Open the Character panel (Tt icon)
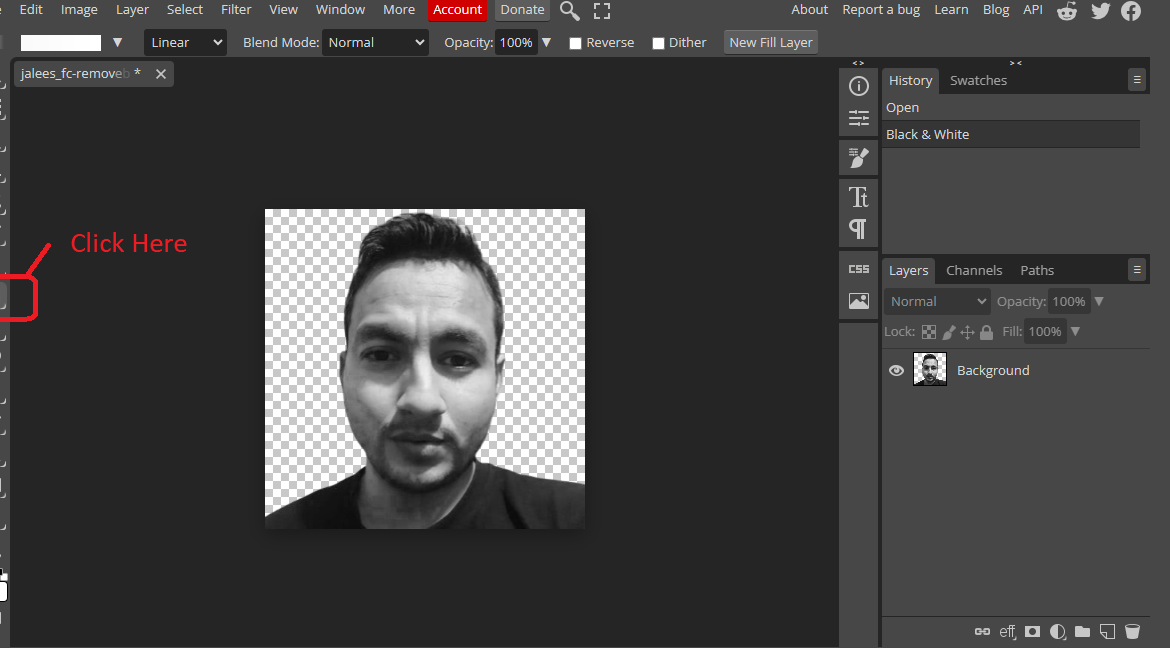The width and height of the screenshot is (1170, 658). tap(858, 197)
